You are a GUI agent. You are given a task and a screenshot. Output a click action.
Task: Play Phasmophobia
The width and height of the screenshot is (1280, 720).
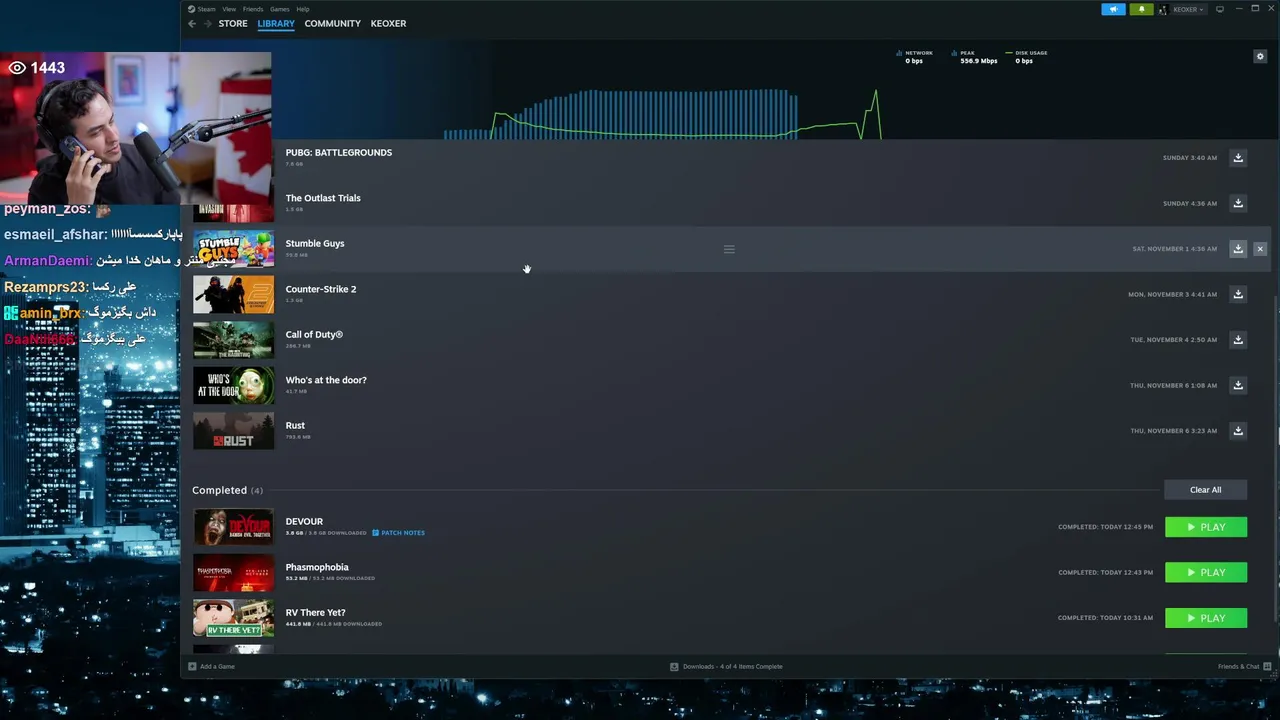(1206, 572)
